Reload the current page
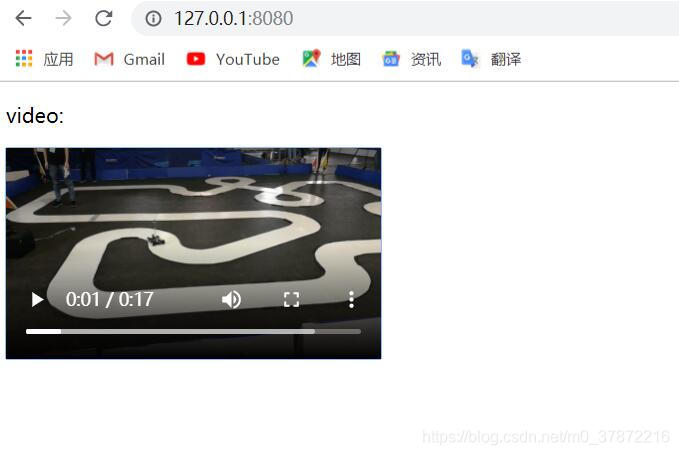This screenshot has width=679, height=455. [x=103, y=18]
